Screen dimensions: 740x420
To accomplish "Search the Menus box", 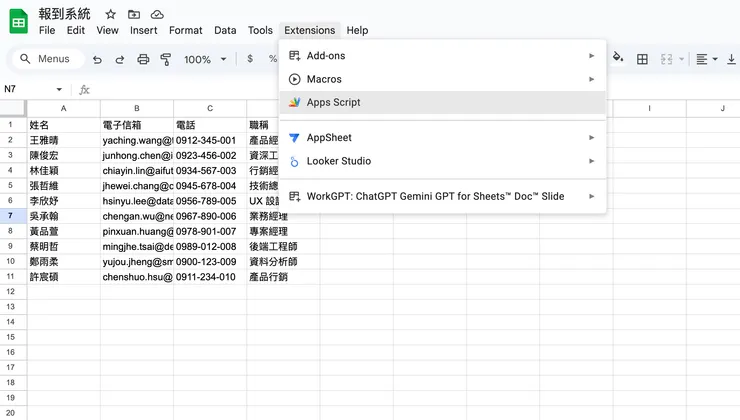I will [x=48, y=59].
